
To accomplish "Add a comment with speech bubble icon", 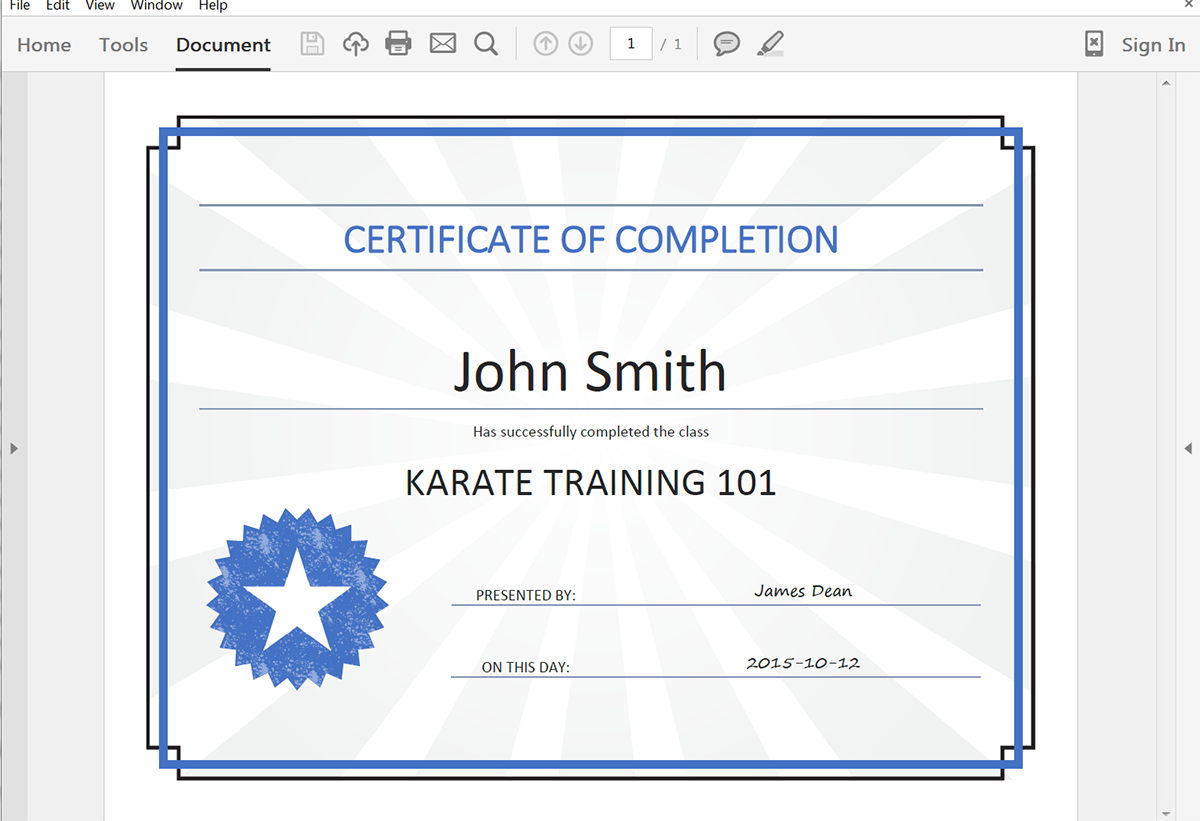I will (x=727, y=44).
